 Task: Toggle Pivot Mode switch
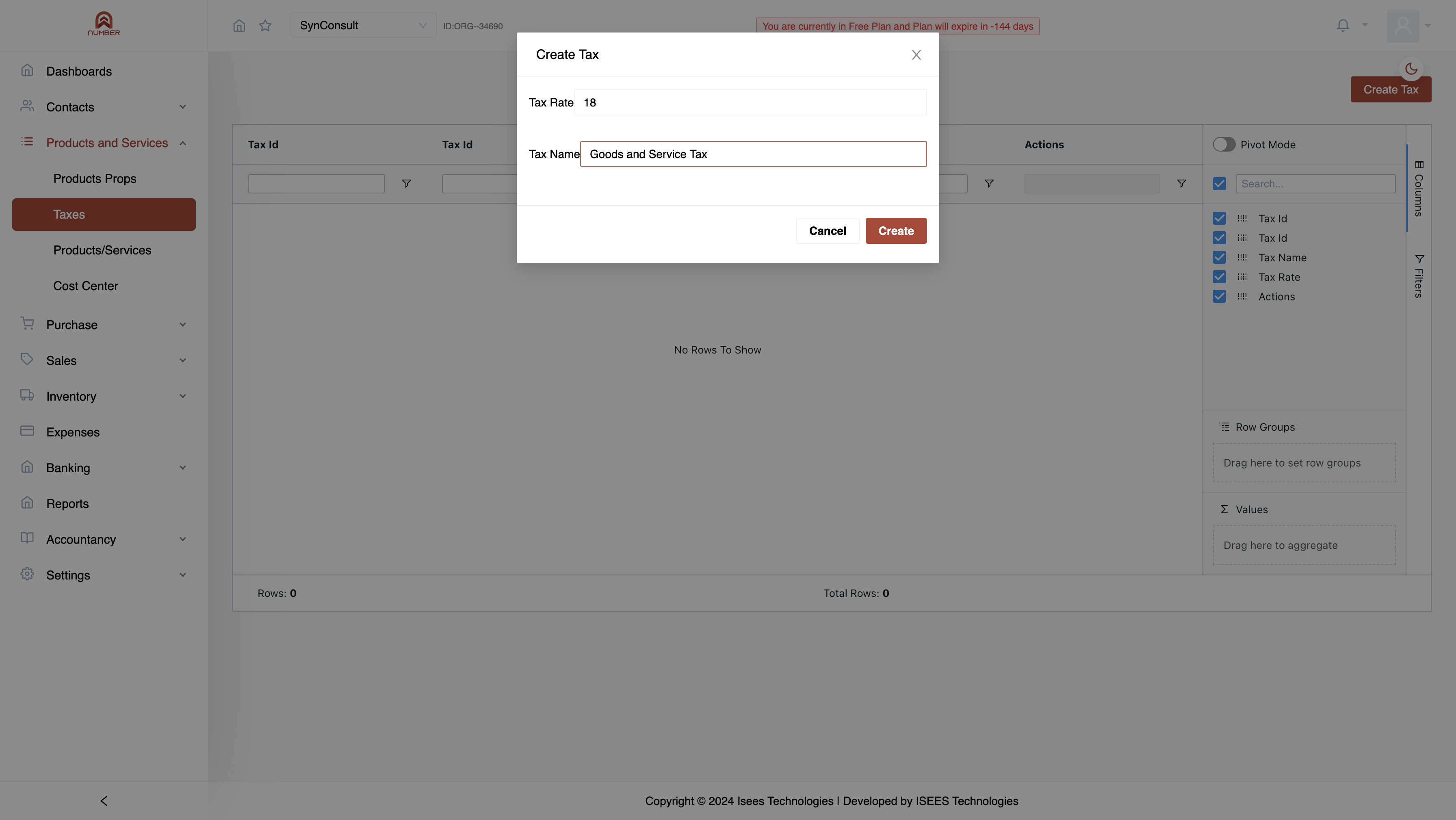pyautogui.click(x=1224, y=144)
